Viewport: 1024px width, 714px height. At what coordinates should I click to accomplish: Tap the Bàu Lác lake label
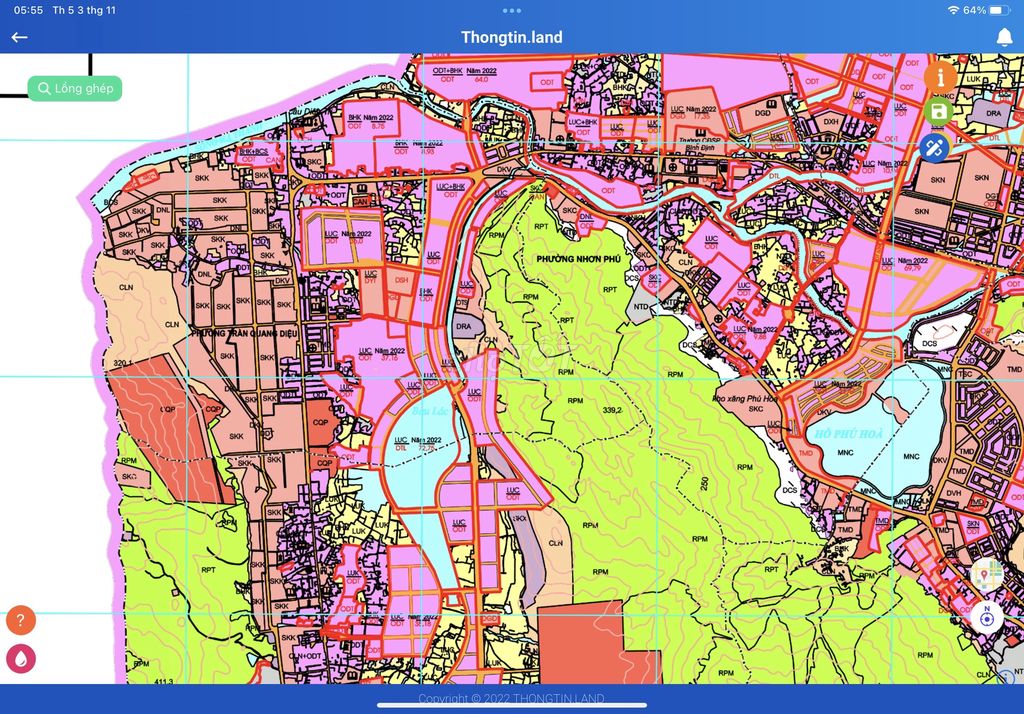pos(430,411)
